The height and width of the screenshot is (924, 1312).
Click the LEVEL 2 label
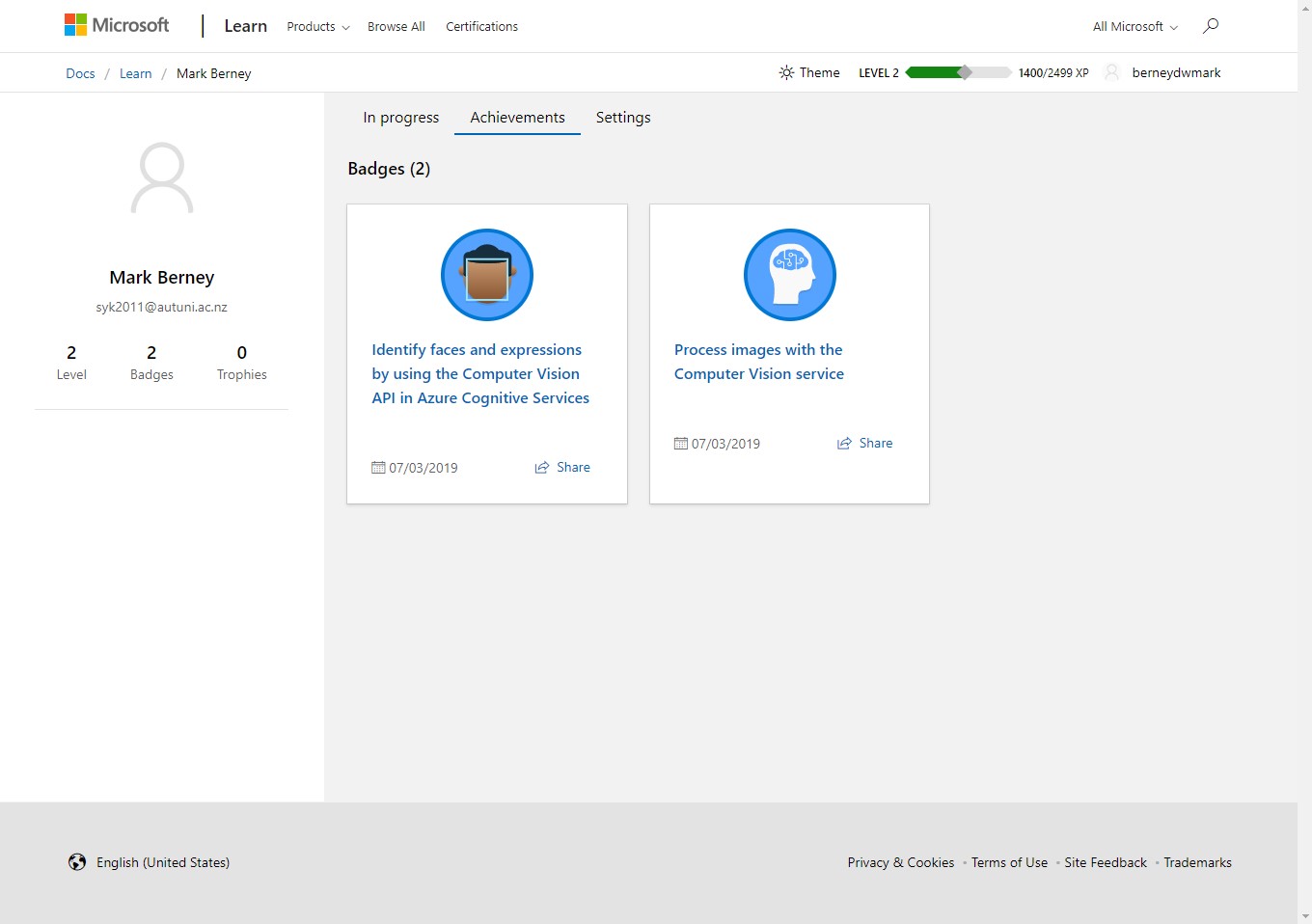tap(879, 72)
